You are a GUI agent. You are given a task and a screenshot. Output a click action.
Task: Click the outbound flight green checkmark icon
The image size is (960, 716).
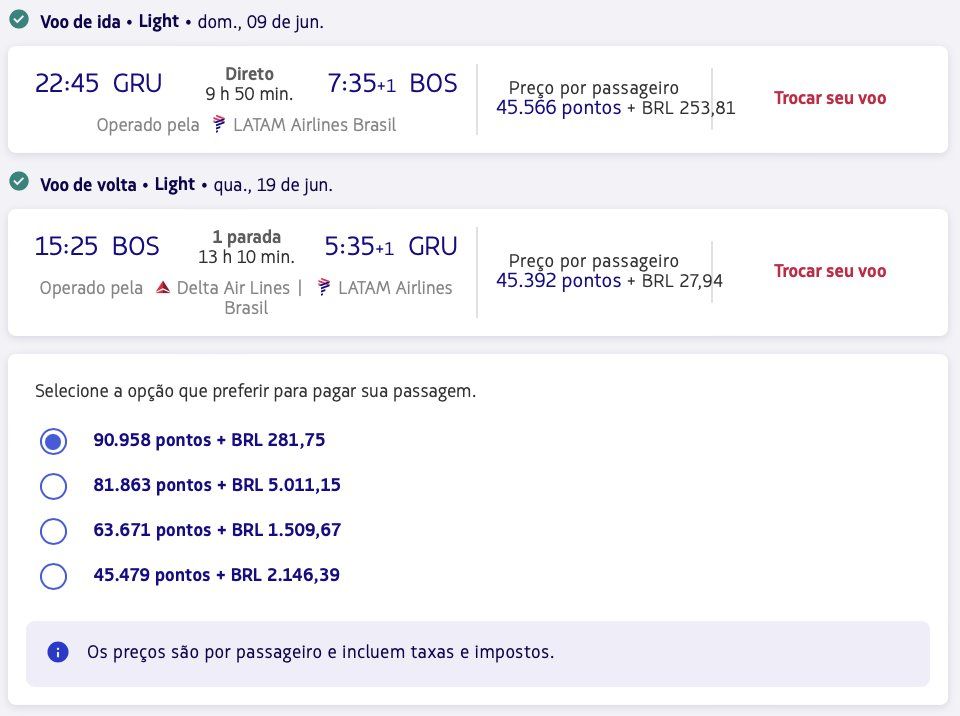[19, 20]
